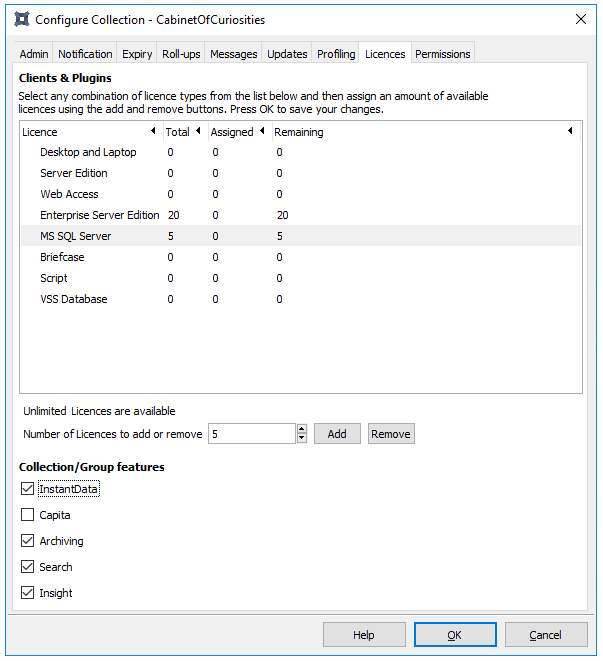603x661 pixels.
Task: Click the Remaining value 5 for MS SQL Server
Action: [x=280, y=236]
